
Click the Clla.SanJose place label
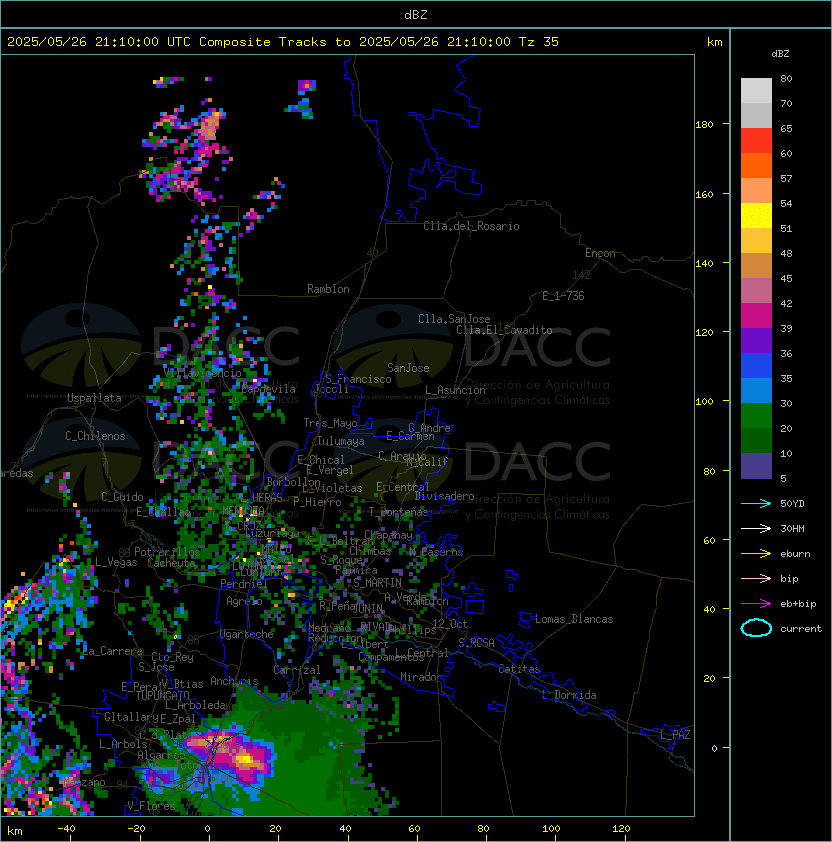(454, 319)
